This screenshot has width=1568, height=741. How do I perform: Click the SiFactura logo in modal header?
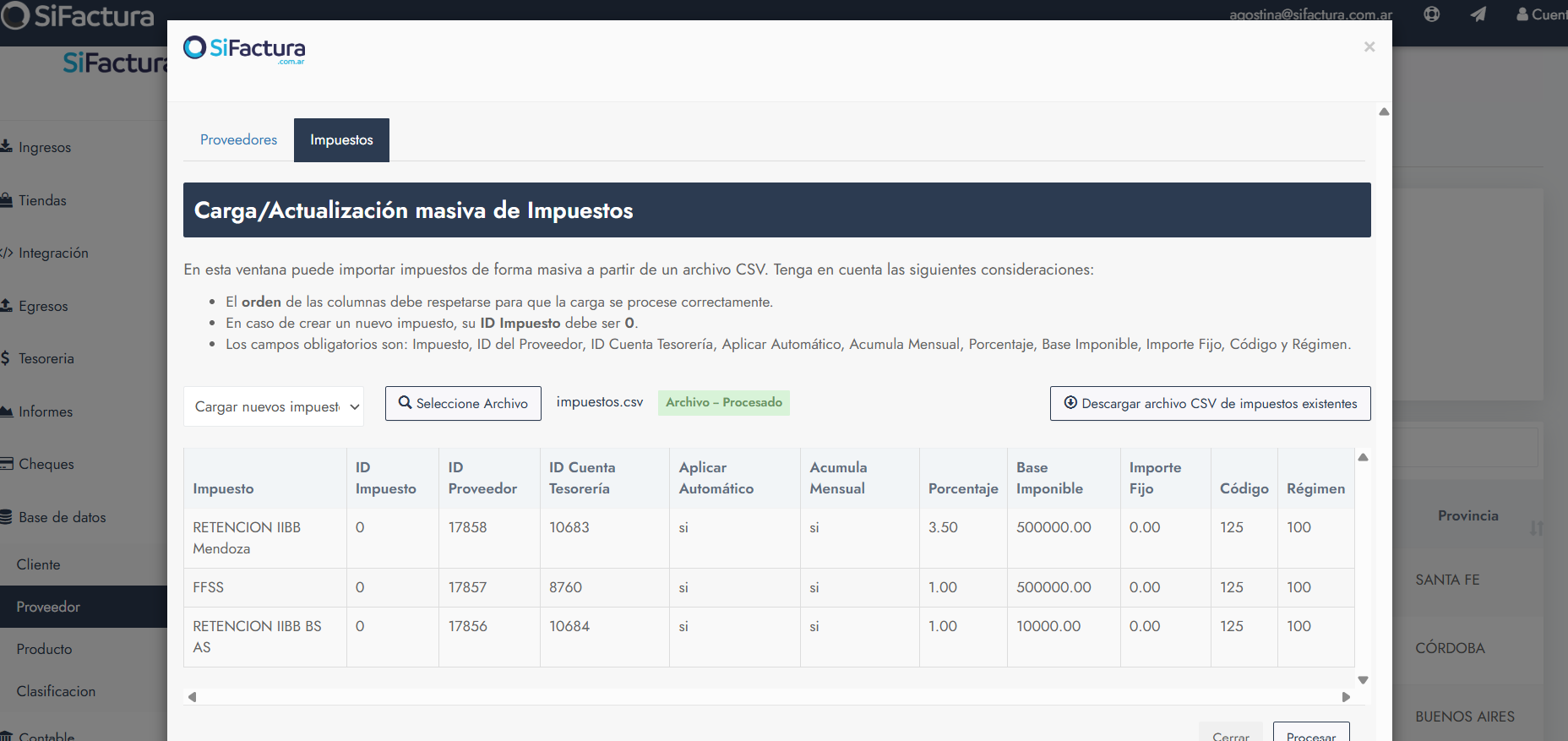pos(244,49)
